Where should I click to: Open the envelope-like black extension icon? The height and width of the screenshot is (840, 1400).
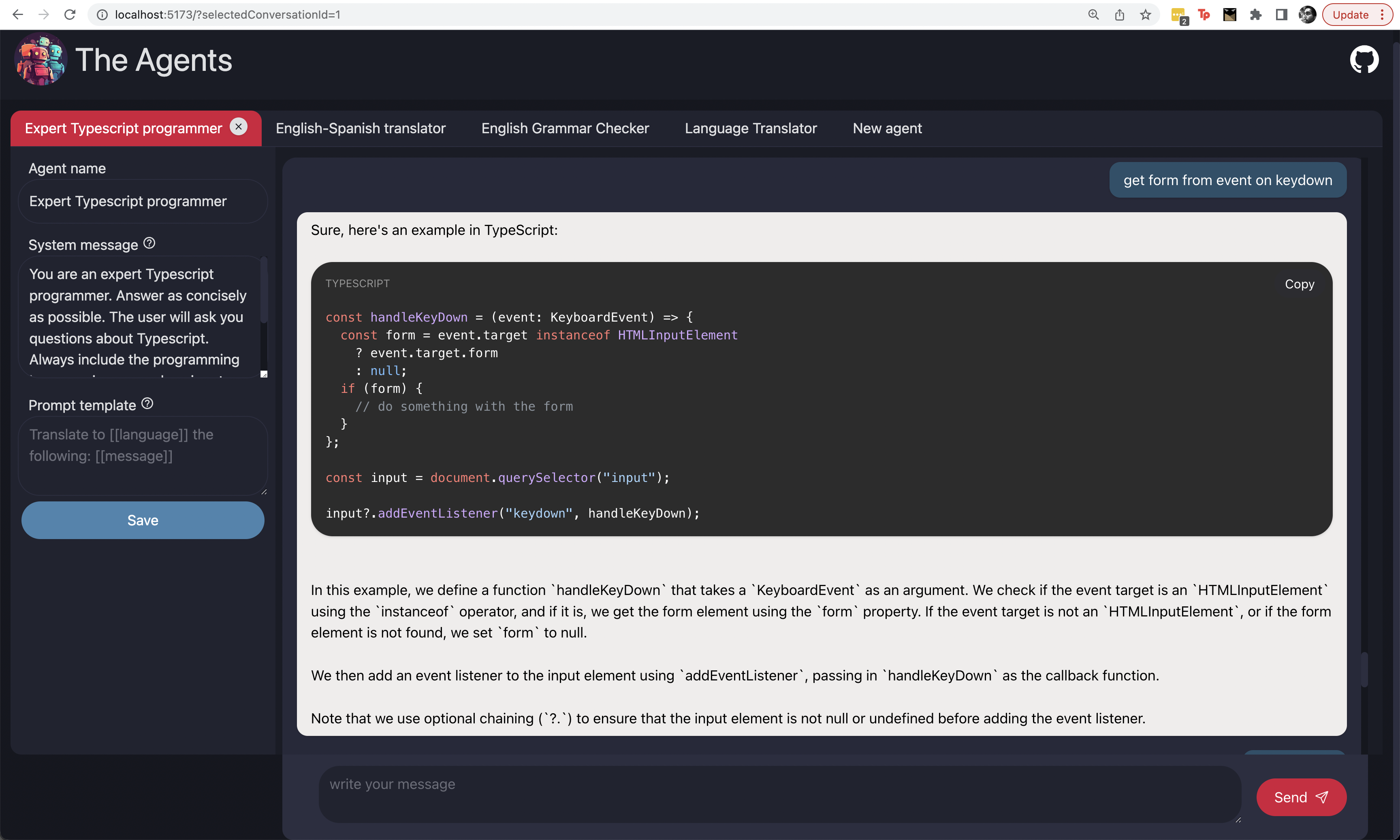coord(1229,15)
